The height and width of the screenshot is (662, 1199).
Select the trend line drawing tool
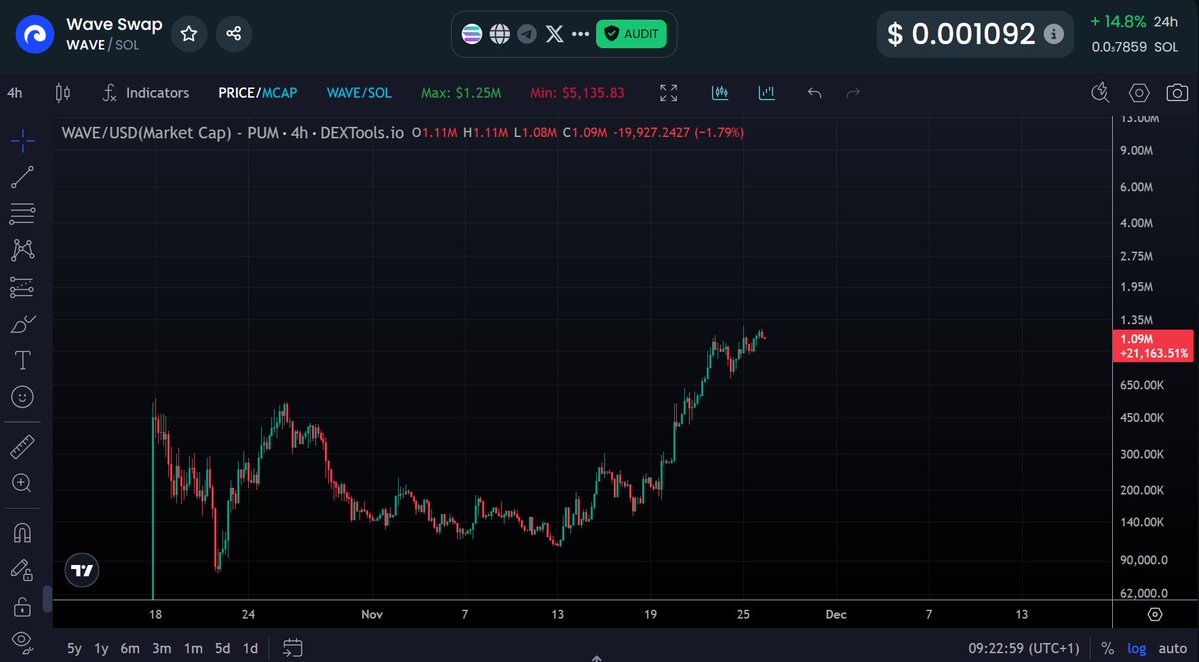(22, 177)
